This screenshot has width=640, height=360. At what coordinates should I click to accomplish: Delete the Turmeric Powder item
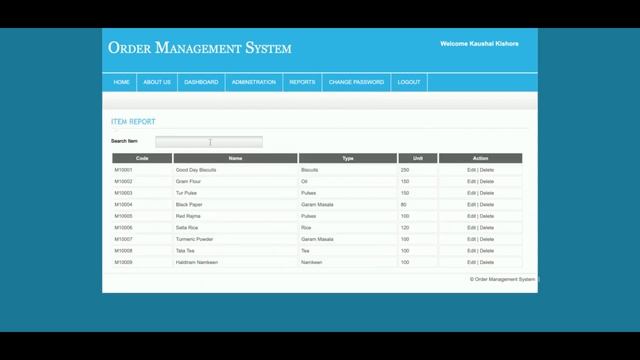point(487,239)
